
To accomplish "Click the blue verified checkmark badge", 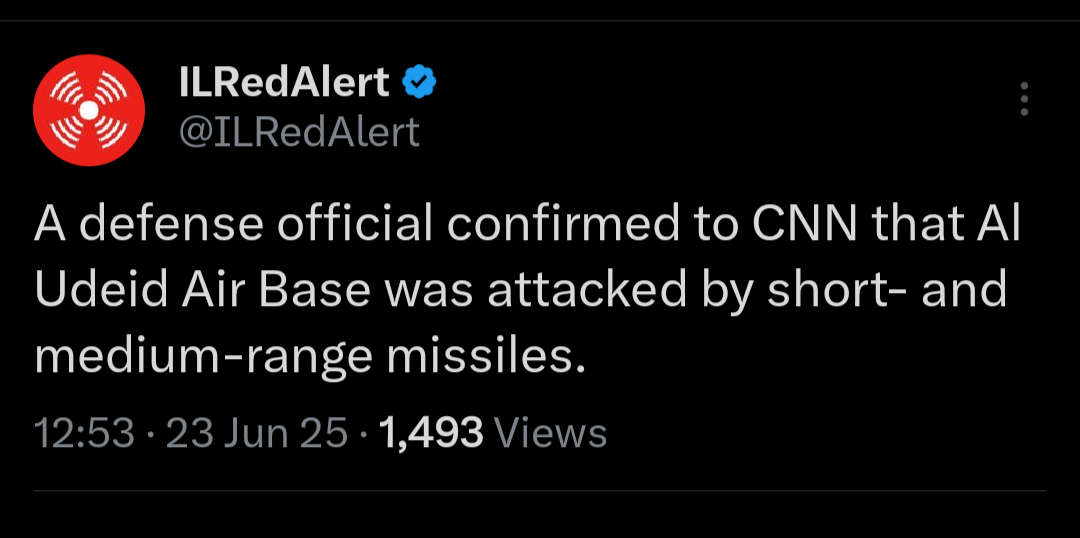I will coord(419,83).
